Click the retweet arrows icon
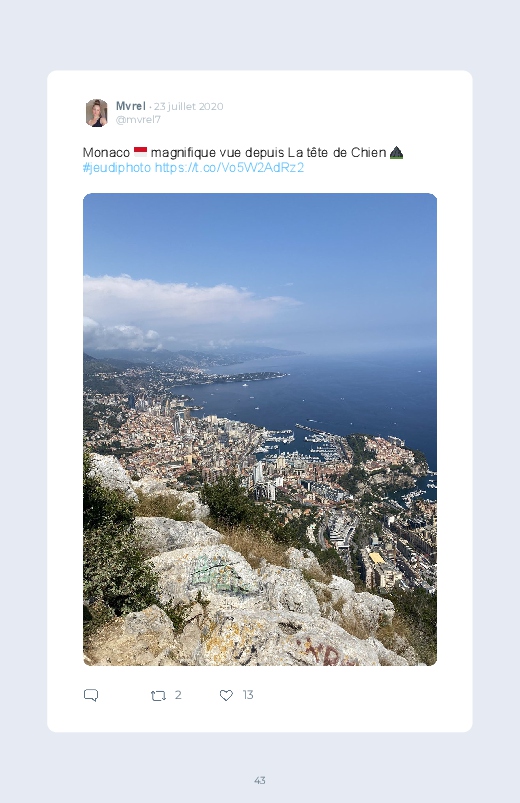This screenshot has height=803, width=520. point(158,695)
